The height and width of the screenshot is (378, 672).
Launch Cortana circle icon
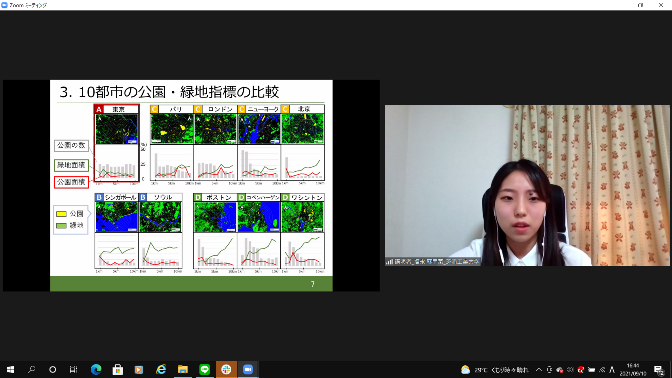pyautogui.click(x=52, y=369)
